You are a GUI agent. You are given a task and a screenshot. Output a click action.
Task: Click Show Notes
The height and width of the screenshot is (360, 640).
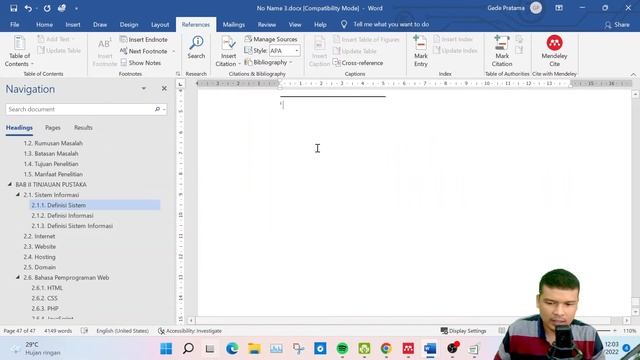[141, 63]
